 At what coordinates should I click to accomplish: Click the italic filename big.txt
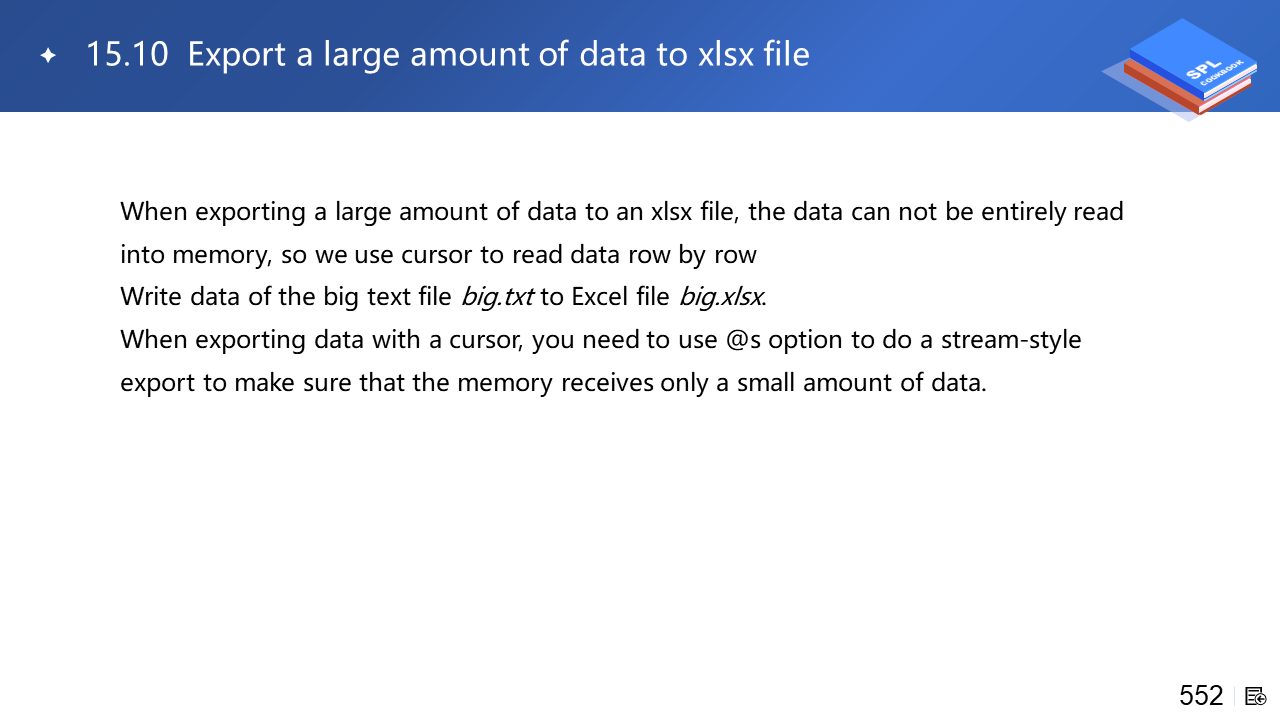(x=497, y=297)
